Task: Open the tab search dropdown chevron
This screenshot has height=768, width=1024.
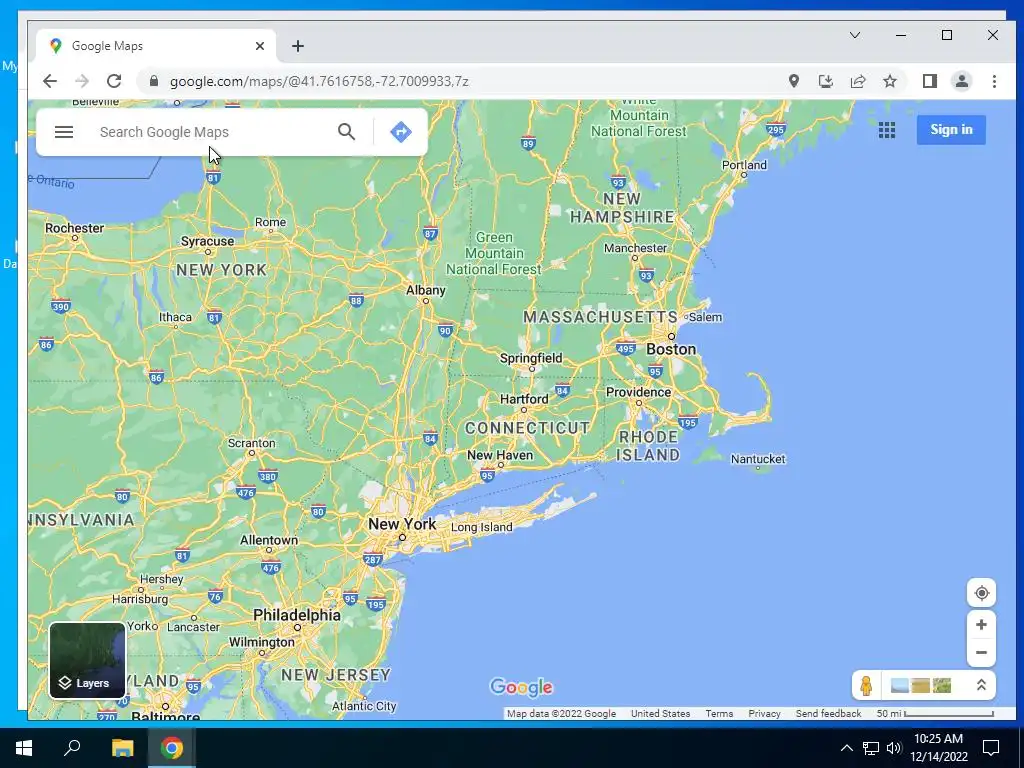Action: click(854, 35)
